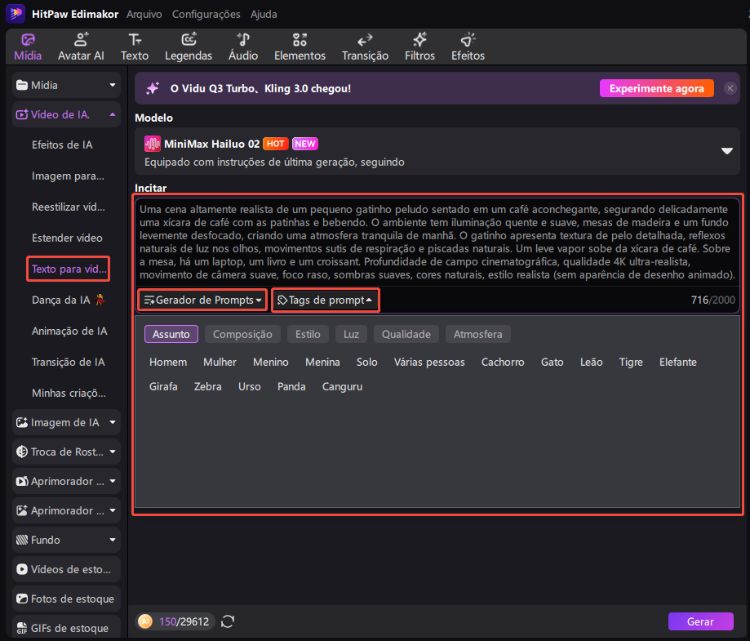Click the sparkle icon in the banner
The image size is (750, 641).
point(153,88)
